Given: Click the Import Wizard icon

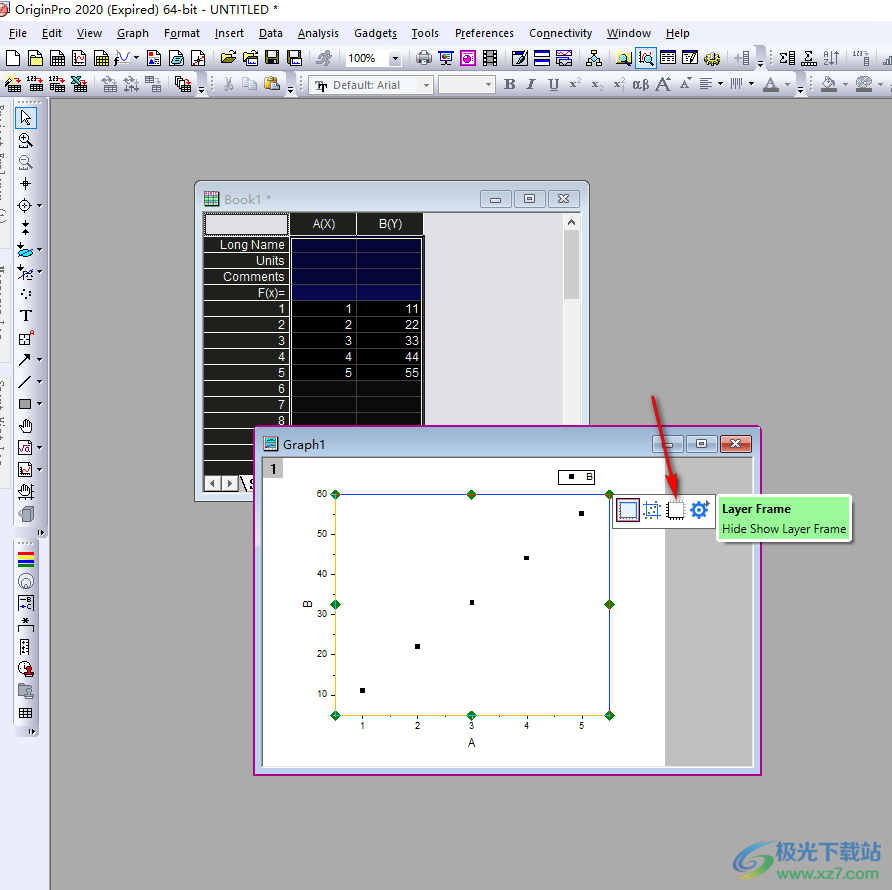Looking at the screenshot, I should click(x=13, y=85).
